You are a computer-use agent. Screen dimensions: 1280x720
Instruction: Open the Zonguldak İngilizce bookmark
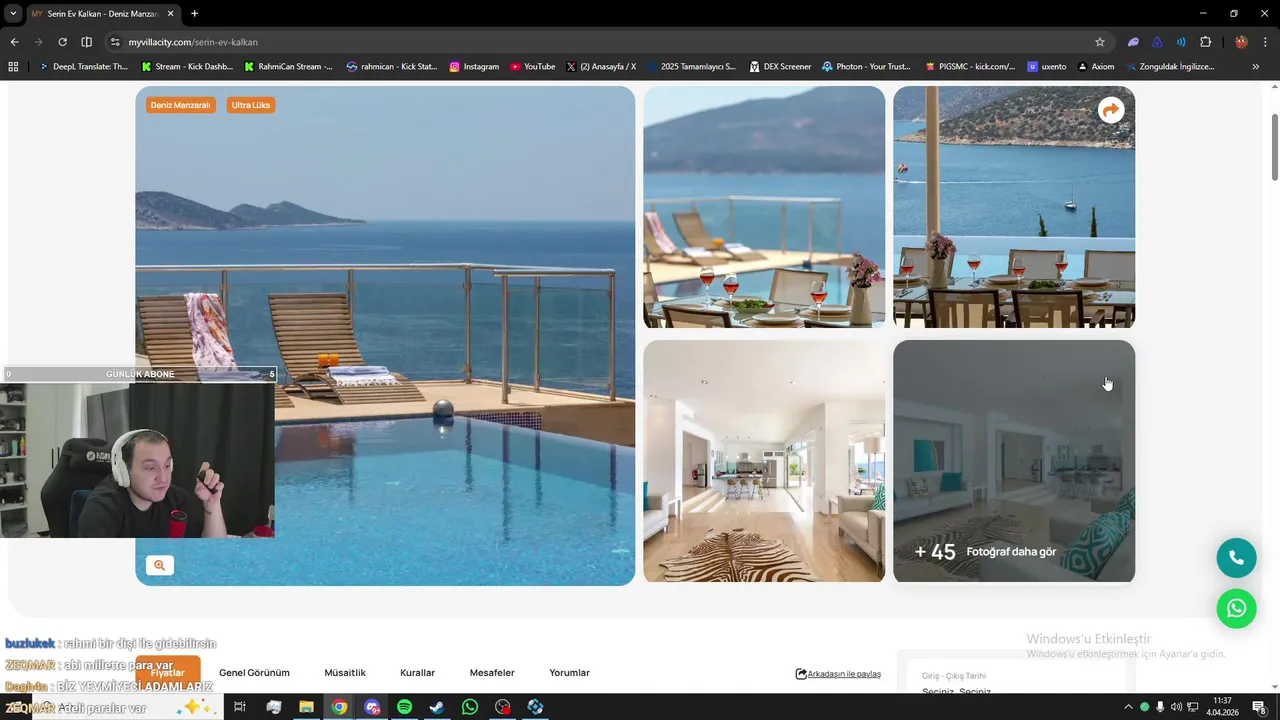click(x=1169, y=67)
